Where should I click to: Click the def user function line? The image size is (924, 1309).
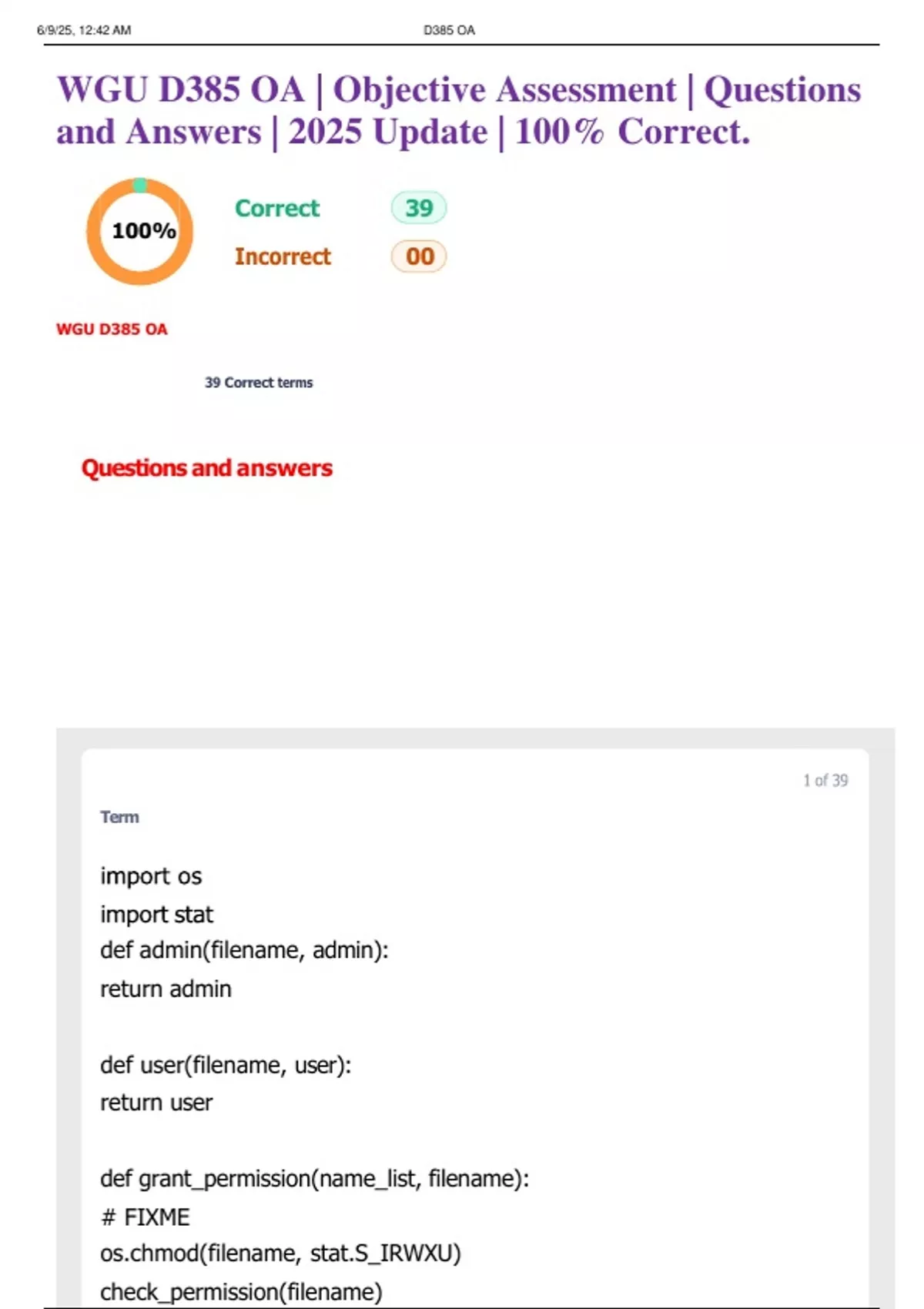[226, 1066]
